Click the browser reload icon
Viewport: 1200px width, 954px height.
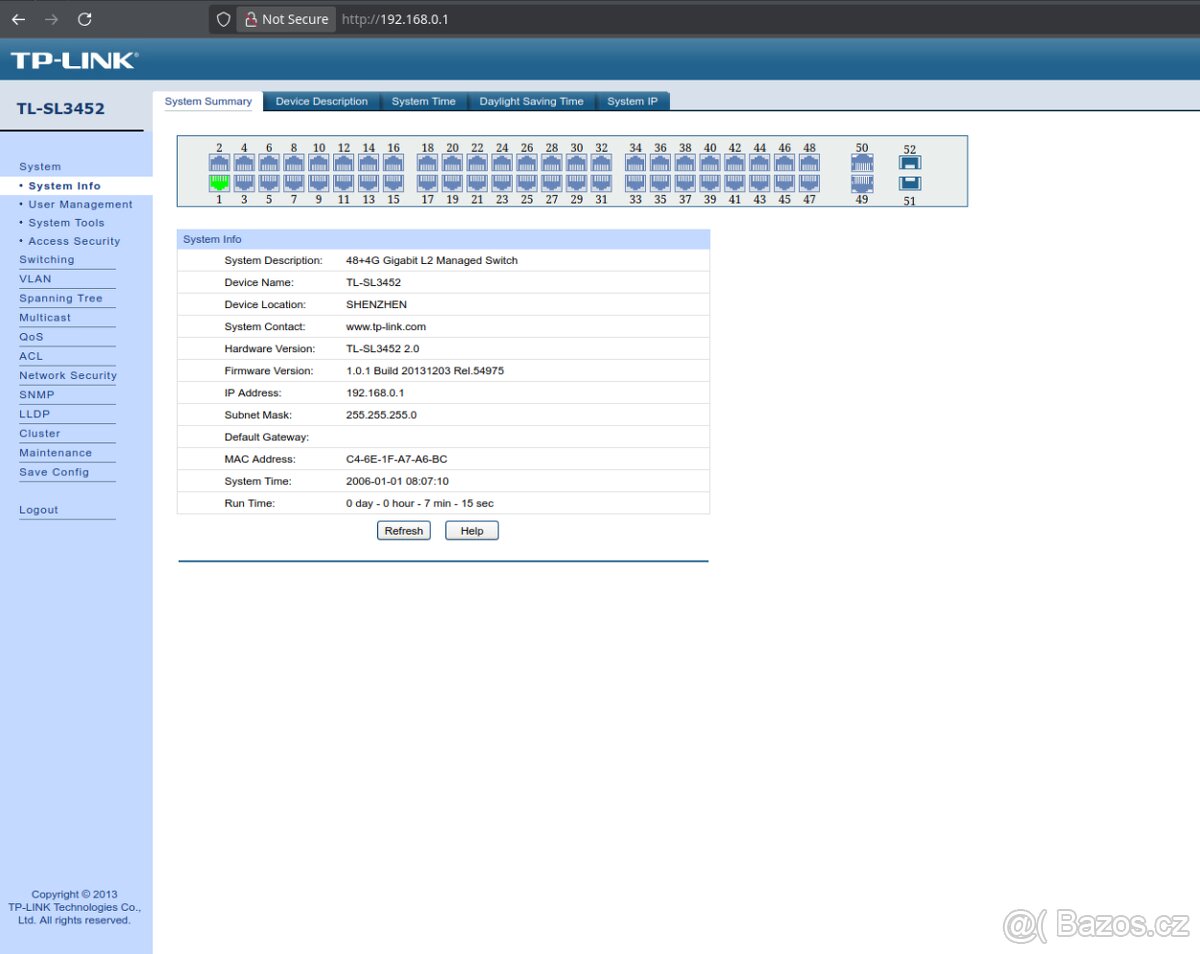[84, 19]
